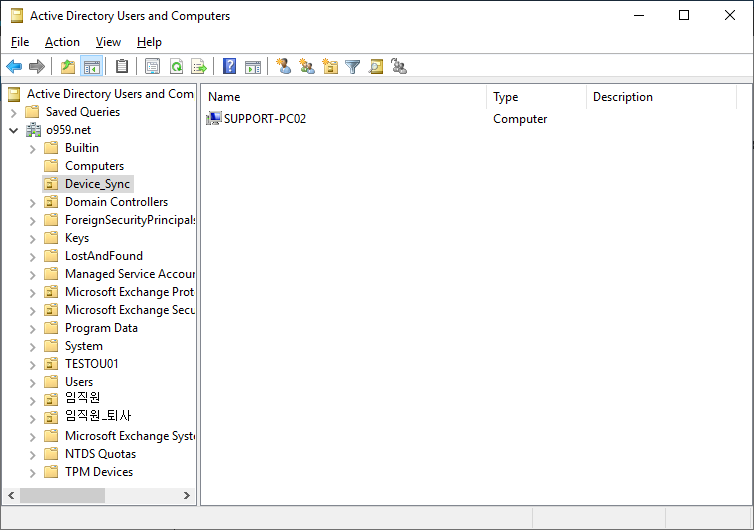Expand the 임직원_퇴사 organizational unit

pyautogui.click(x=32, y=418)
